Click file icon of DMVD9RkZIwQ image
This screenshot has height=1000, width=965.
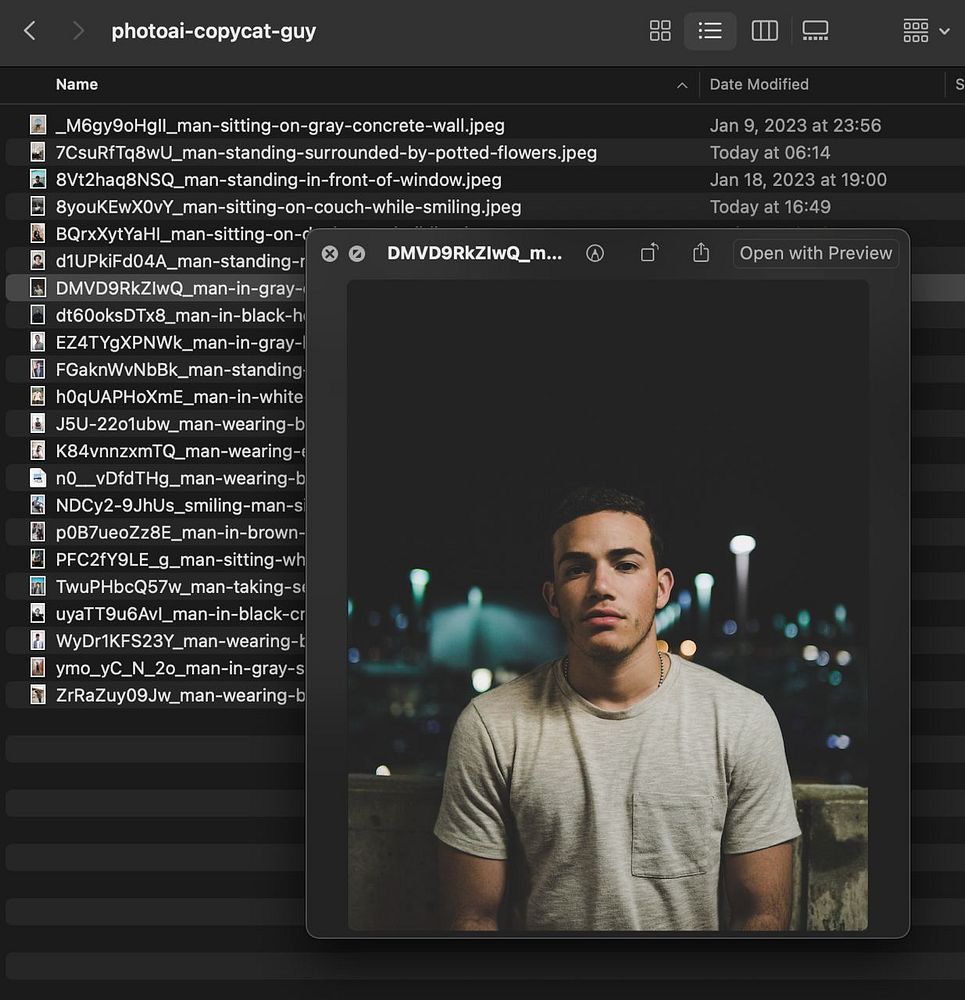tap(38, 288)
